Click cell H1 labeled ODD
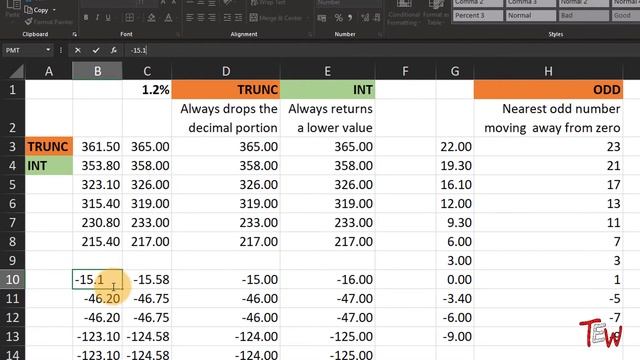 (548, 89)
